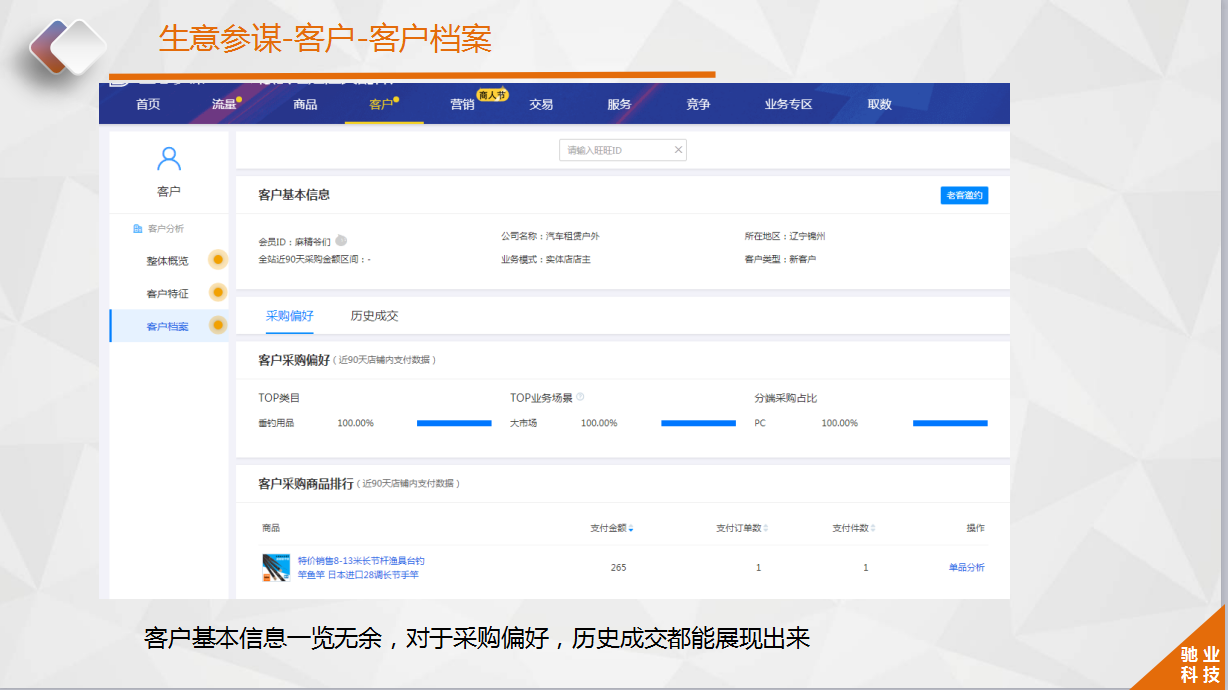The width and height of the screenshot is (1228, 690).
Task: Switch to the 交易 navigation tab
Action: coord(541,104)
